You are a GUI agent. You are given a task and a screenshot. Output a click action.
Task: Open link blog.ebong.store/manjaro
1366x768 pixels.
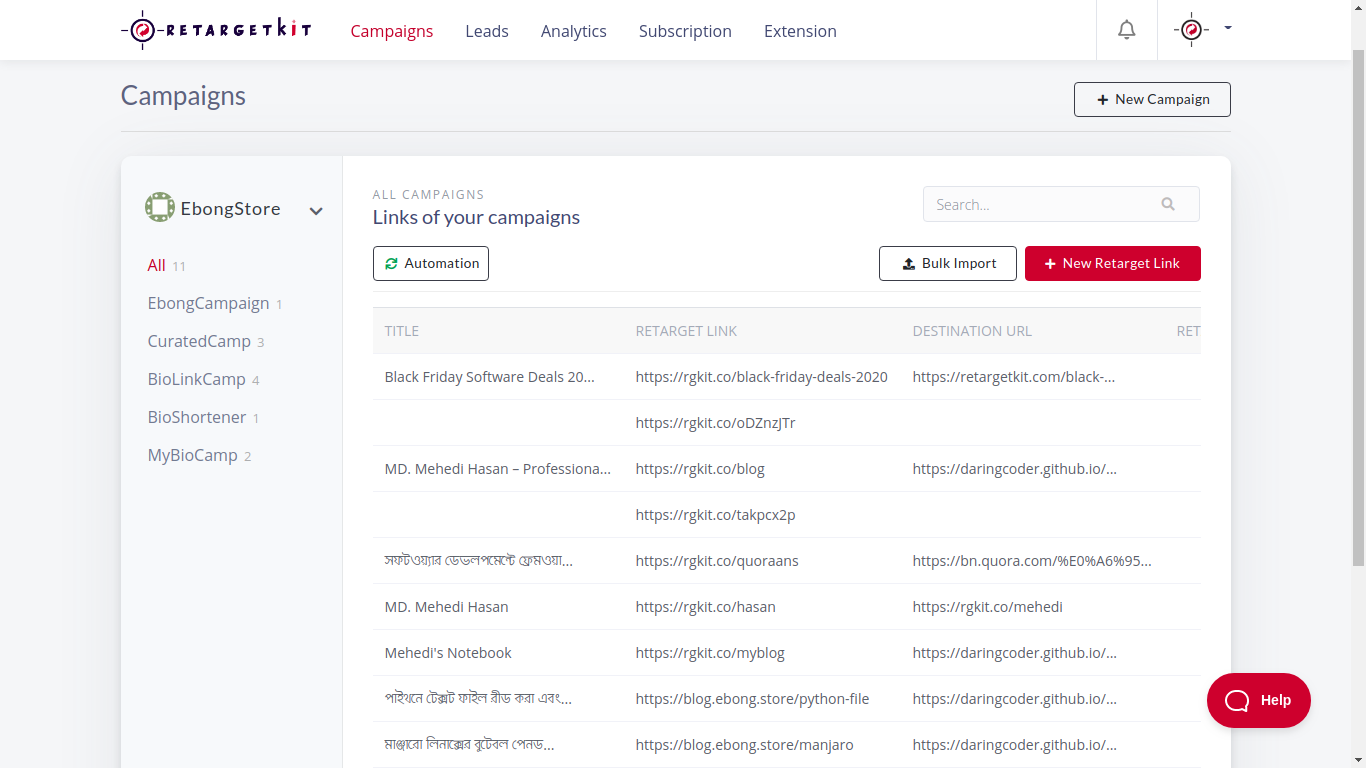tap(745, 745)
